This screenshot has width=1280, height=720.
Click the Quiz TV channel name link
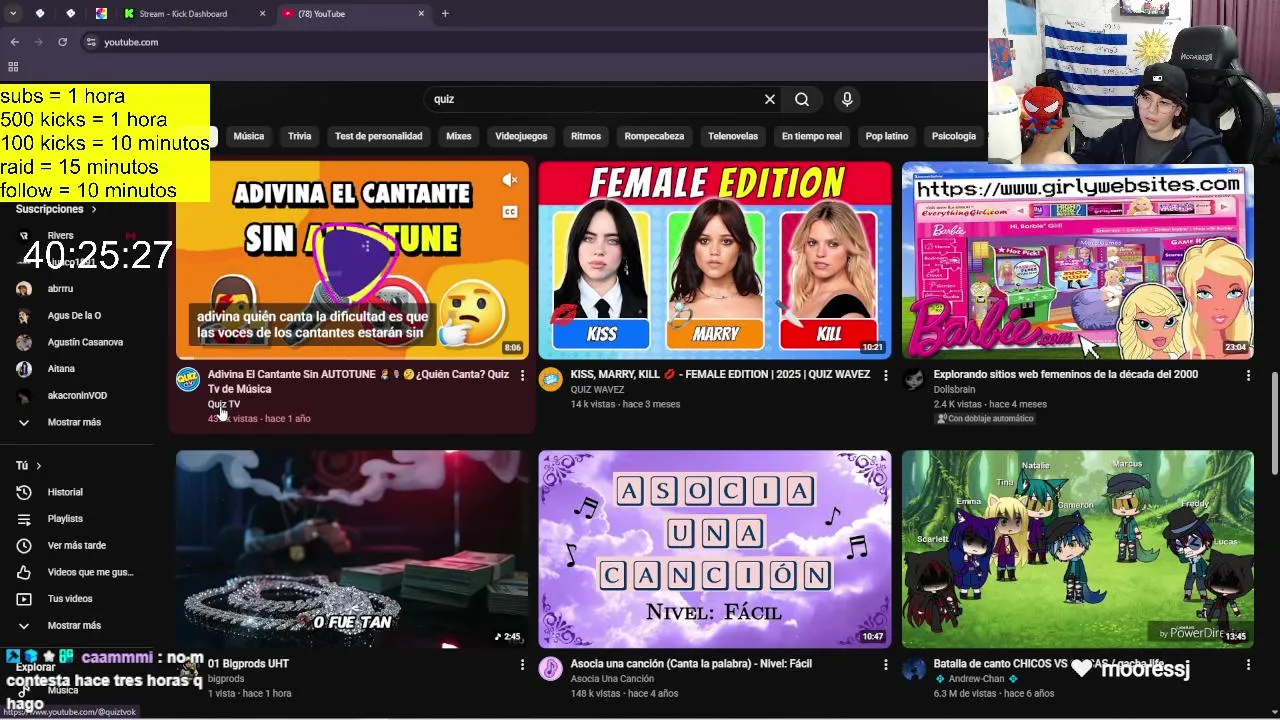(x=224, y=404)
